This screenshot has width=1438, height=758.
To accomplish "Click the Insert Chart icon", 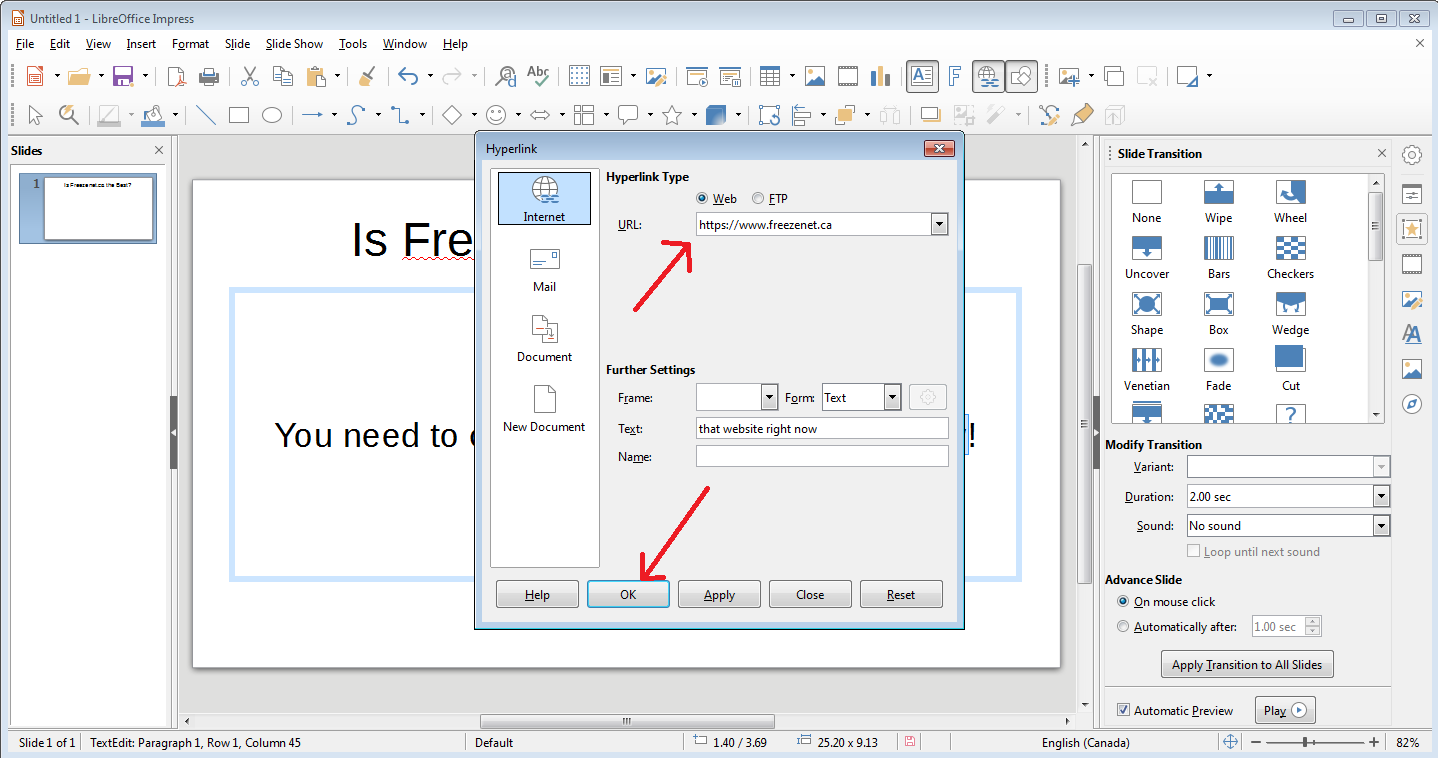I will [880, 76].
